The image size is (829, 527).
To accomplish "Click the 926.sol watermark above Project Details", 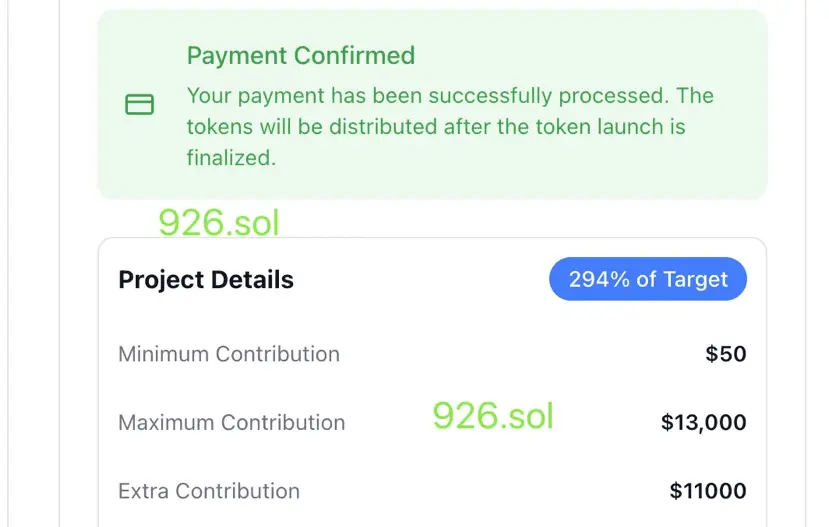I will click(x=219, y=222).
